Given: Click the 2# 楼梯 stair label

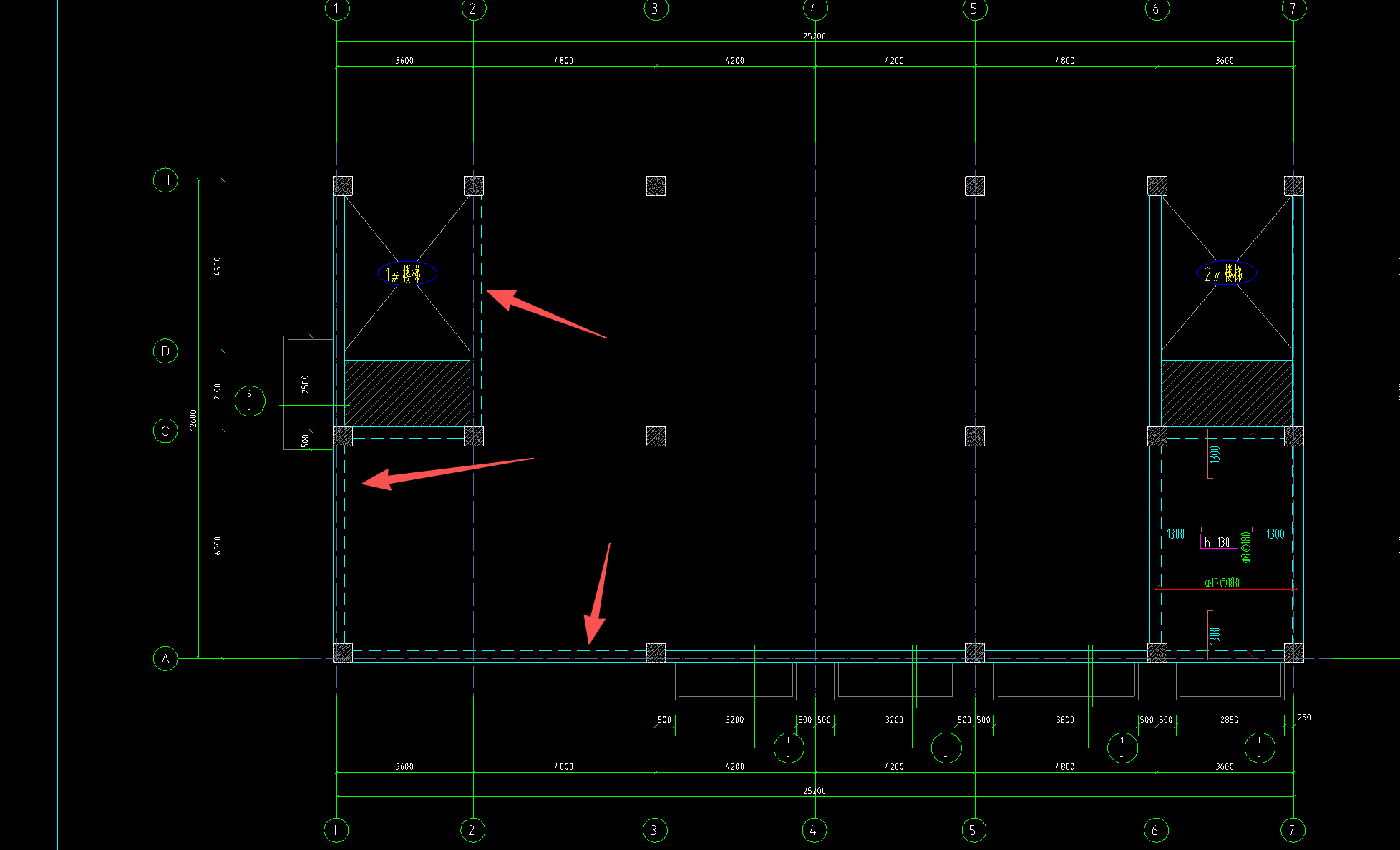Looking at the screenshot, I should click(x=1226, y=273).
